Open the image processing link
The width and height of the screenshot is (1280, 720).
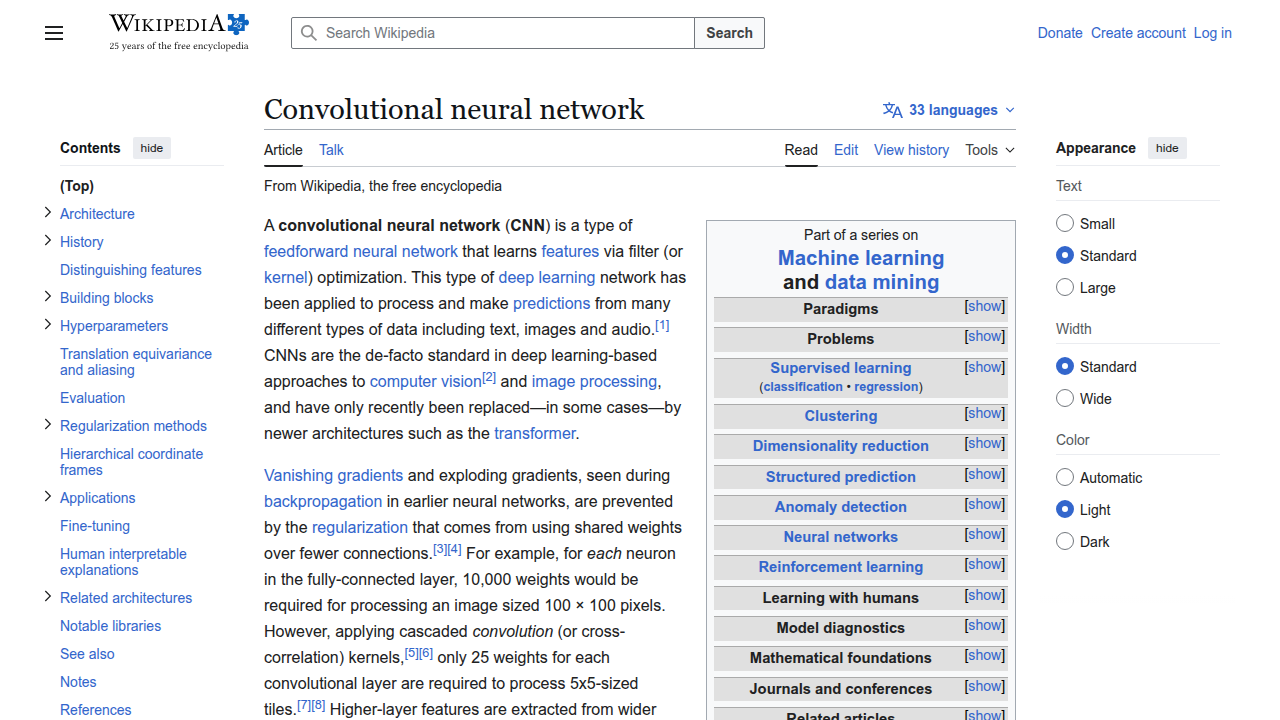click(x=594, y=382)
